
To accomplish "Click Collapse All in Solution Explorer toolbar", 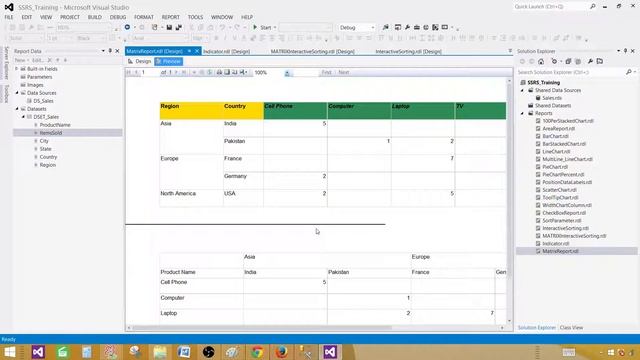I will pos(568,62).
